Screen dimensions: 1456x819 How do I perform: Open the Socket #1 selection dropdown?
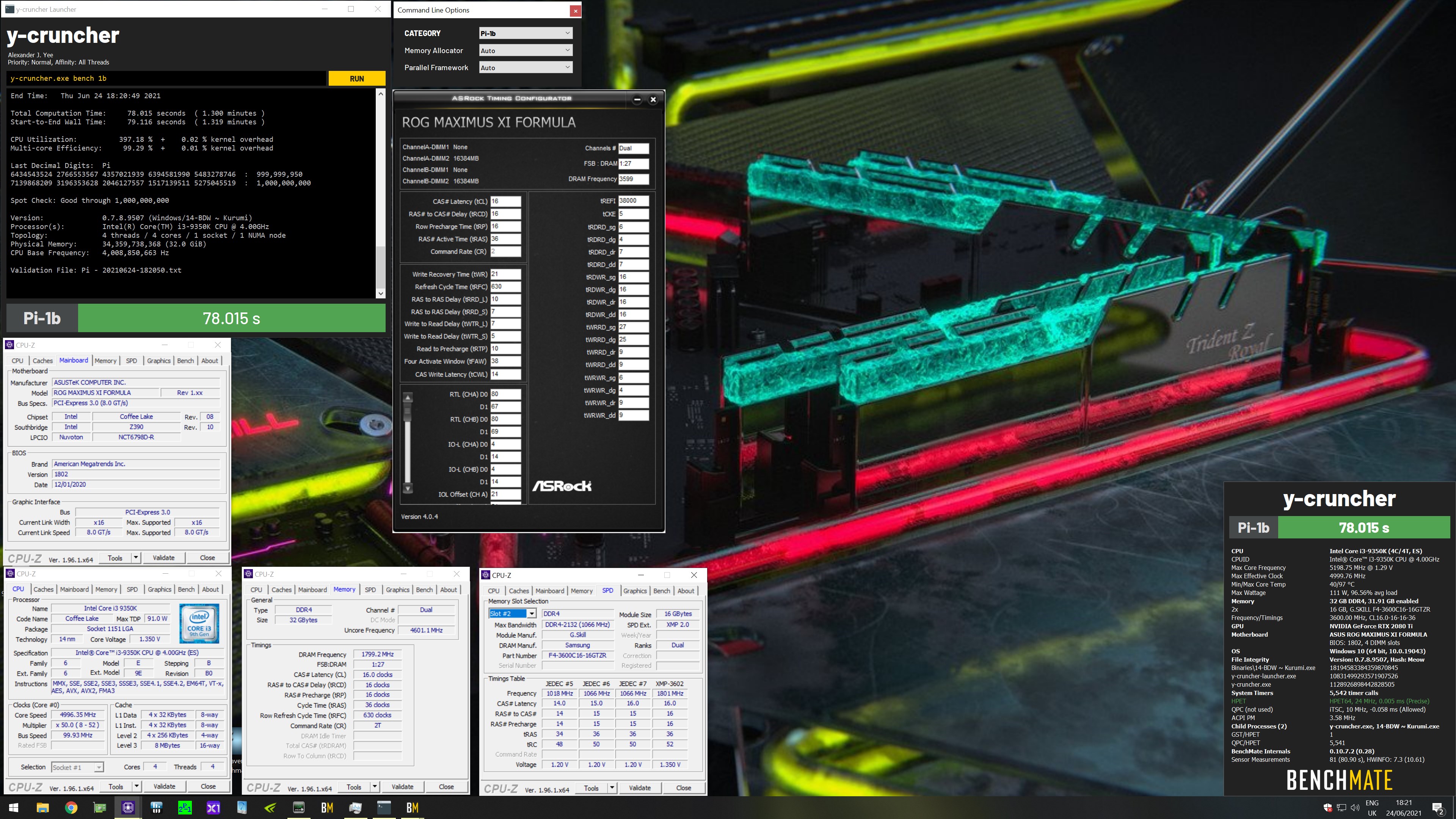click(x=77, y=767)
